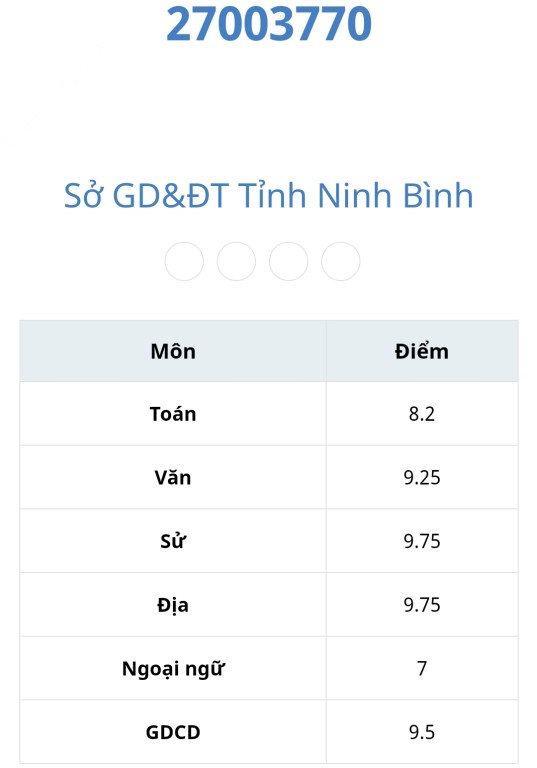Click the first empty circle share icon

pyautogui.click(x=184, y=261)
